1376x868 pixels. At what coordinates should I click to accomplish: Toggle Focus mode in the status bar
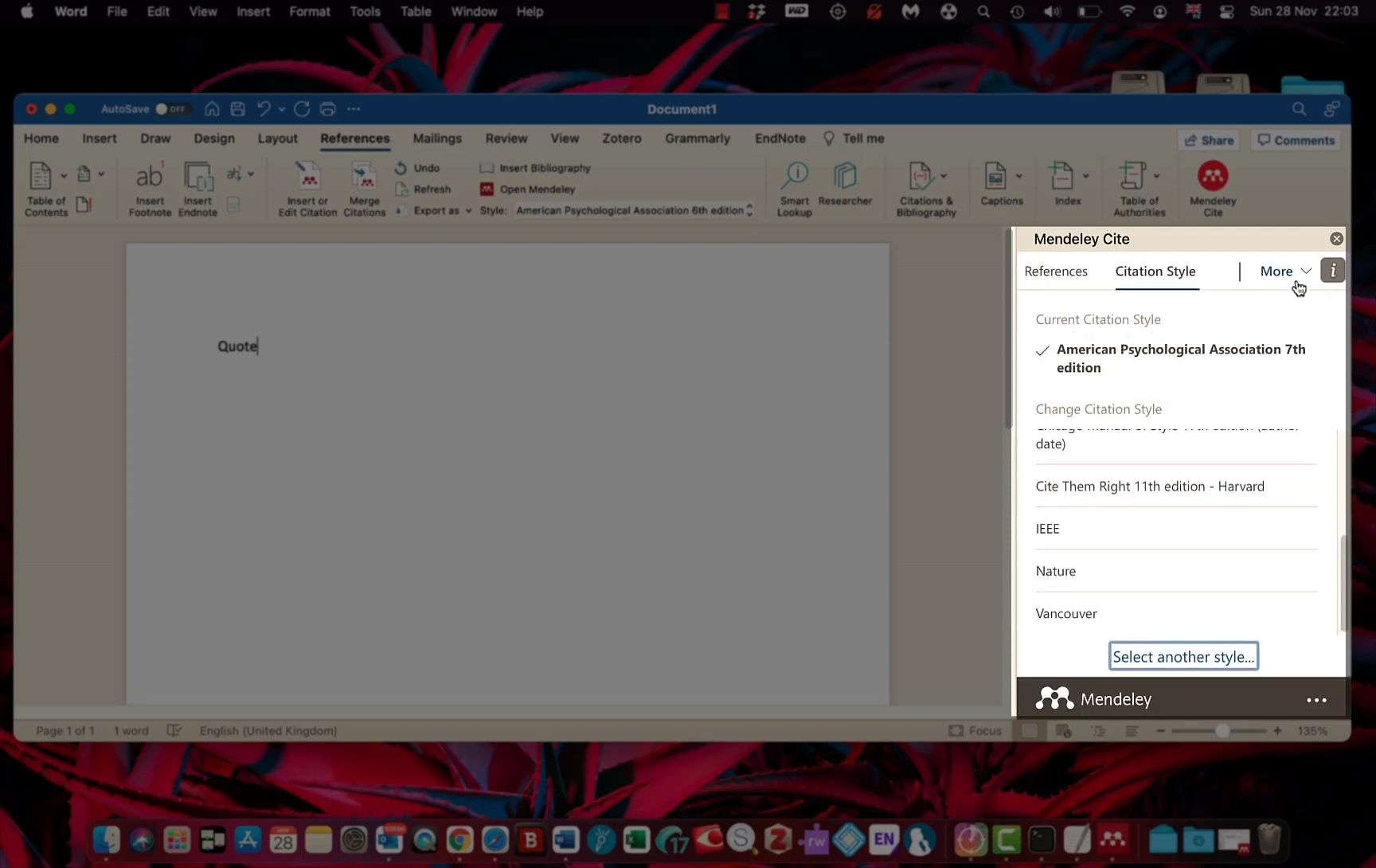[975, 730]
